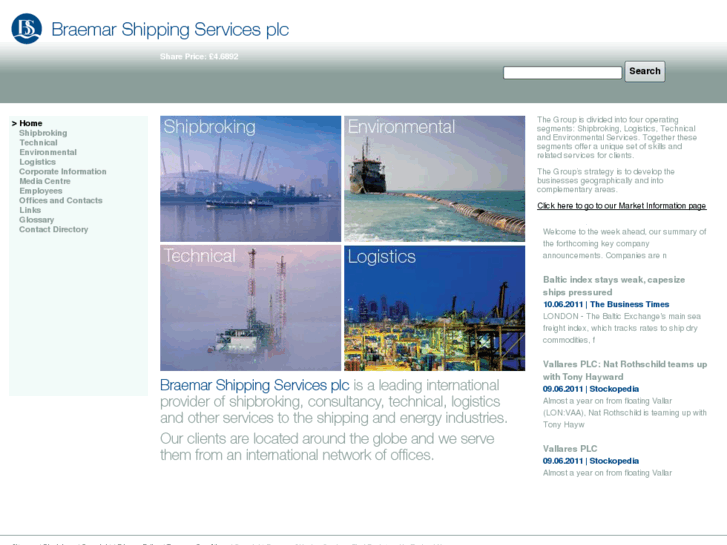Open the Logistics sidebar menu item
The image size is (727, 545).
coord(38,162)
